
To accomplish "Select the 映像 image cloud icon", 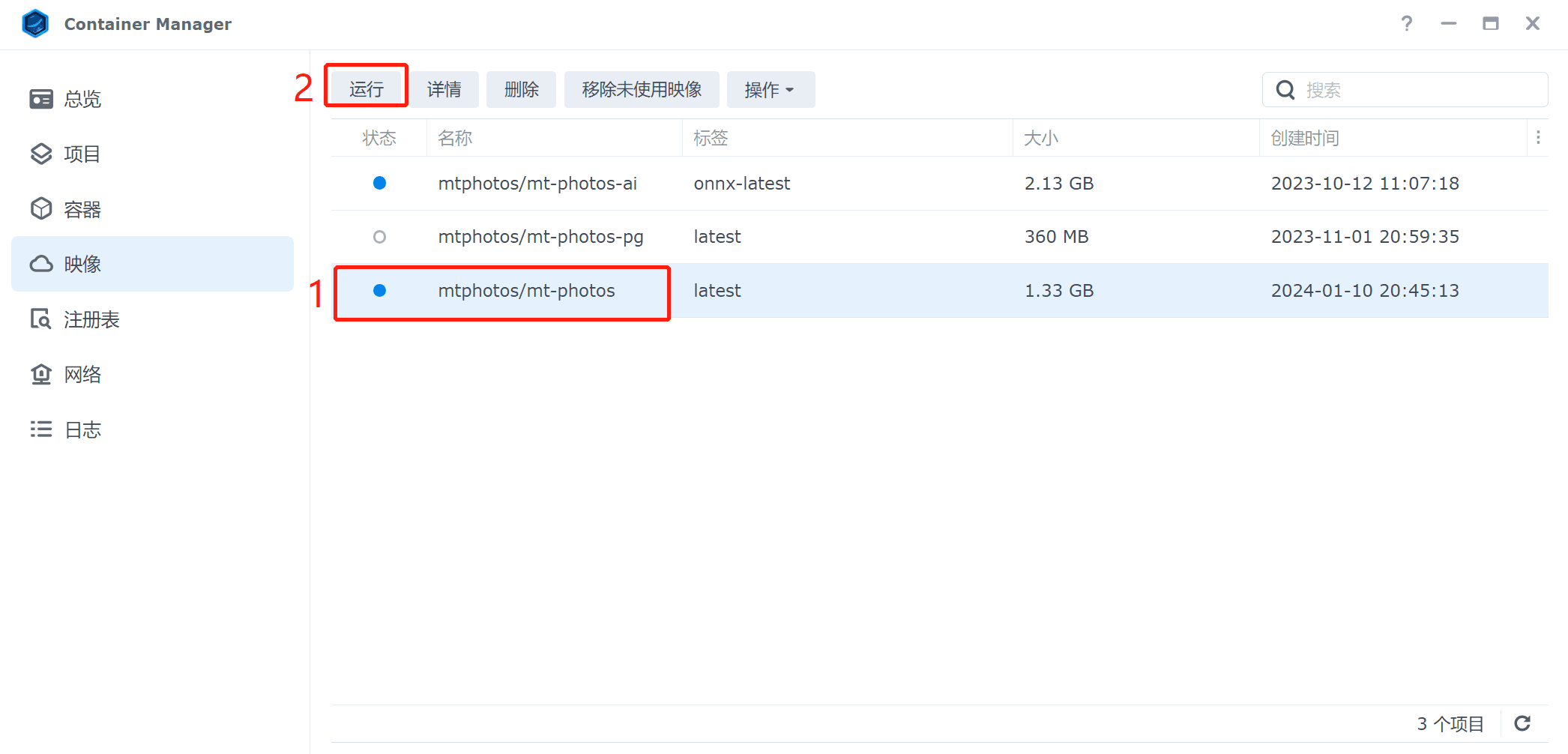I will click(41, 264).
